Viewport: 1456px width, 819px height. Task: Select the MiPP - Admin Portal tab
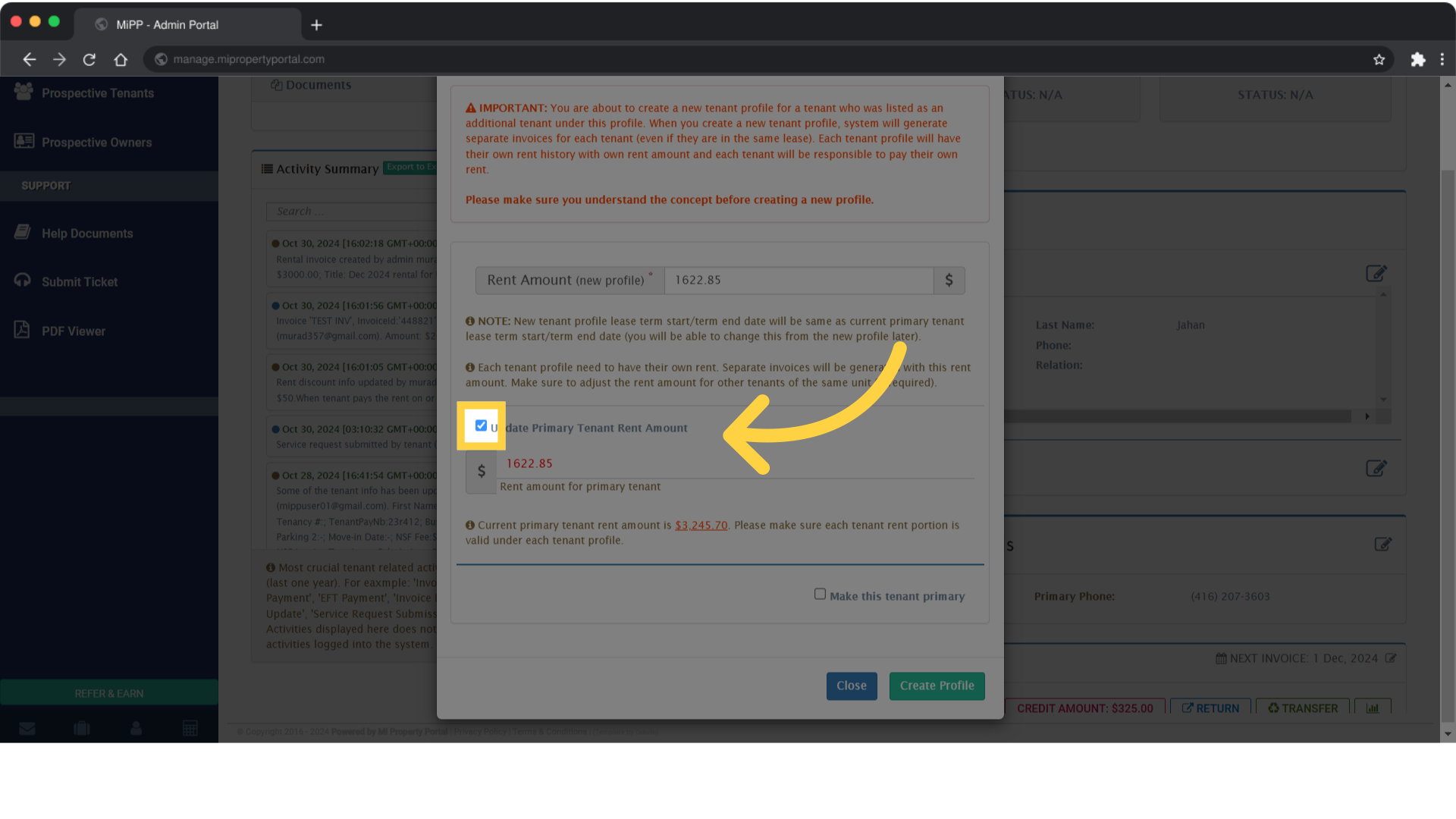pyautogui.click(x=187, y=24)
